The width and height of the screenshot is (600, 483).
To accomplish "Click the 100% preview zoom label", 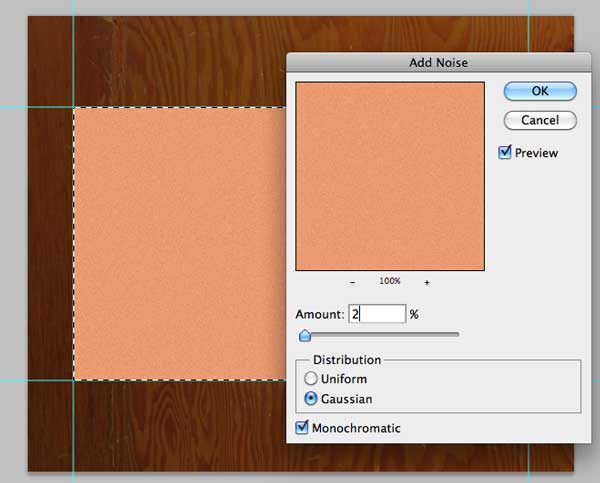I will (390, 283).
